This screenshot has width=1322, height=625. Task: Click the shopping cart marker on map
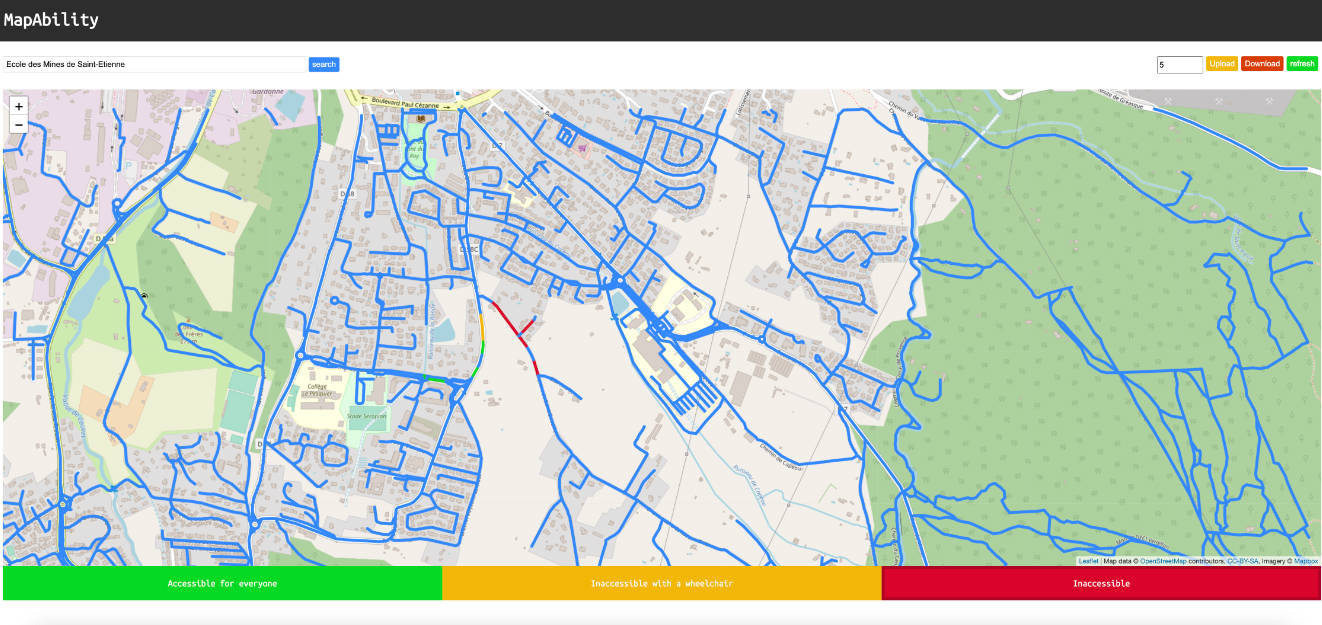pyautogui.click(x=584, y=148)
